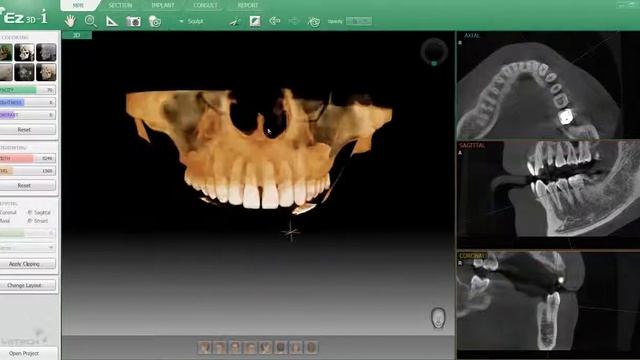Screen dimensions: 640x360
Task: Click the third head-orientation preset in bottom strip
Action: [x=235, y=347]
